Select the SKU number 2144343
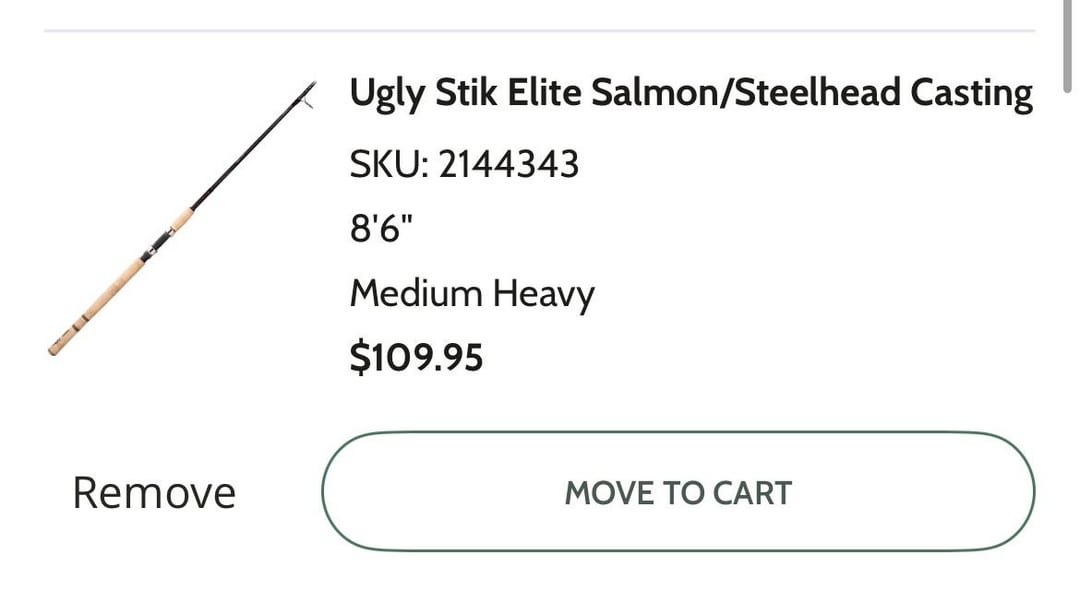Screen dimensions: 1080x602 pos(509,163)
